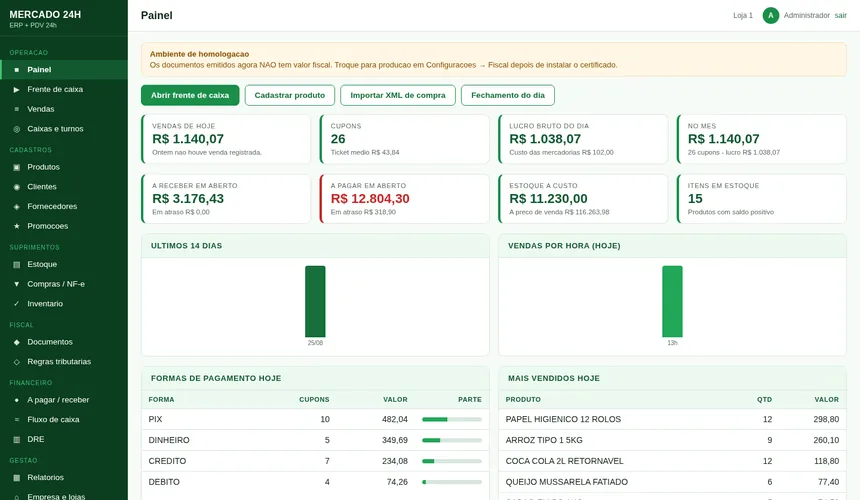Click Fechamento do dia button

[508, 95]
